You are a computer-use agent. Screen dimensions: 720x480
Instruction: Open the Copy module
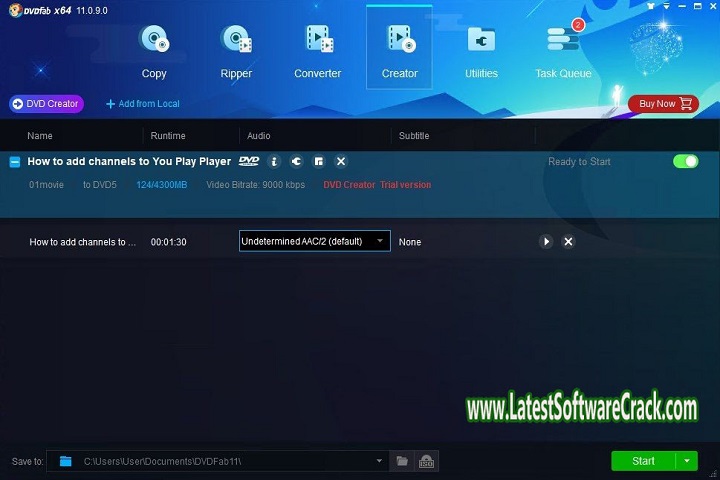pos(154,50)
